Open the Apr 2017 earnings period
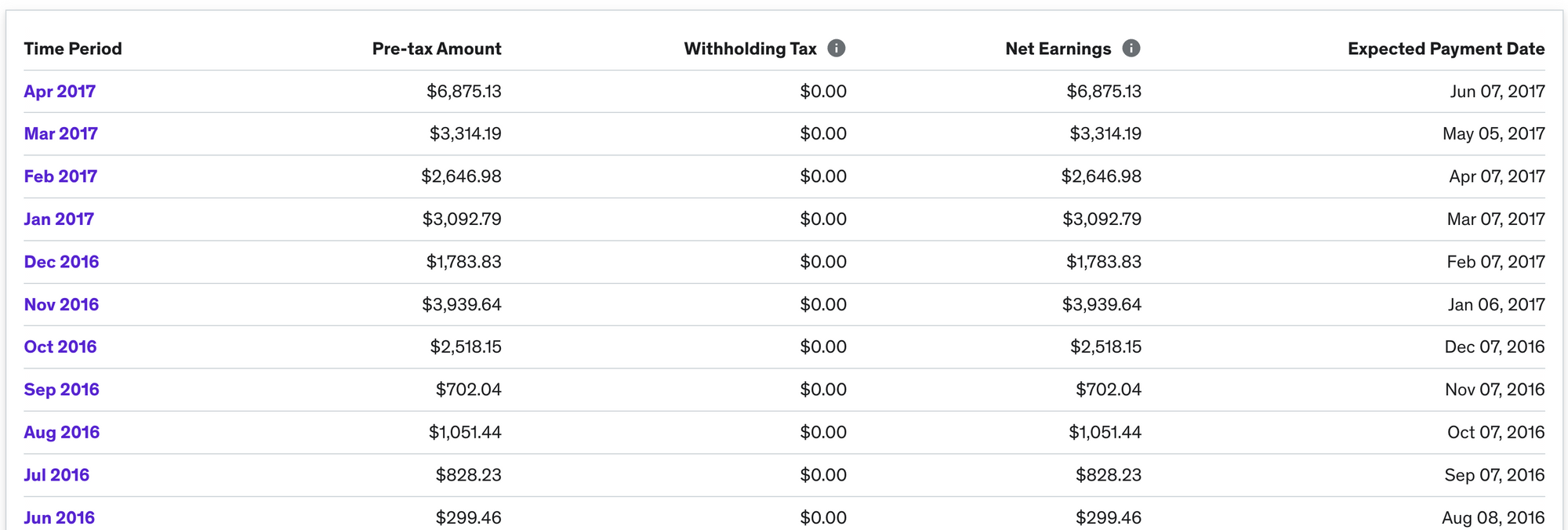The image size is (1568, 530). tap(60, 92)
